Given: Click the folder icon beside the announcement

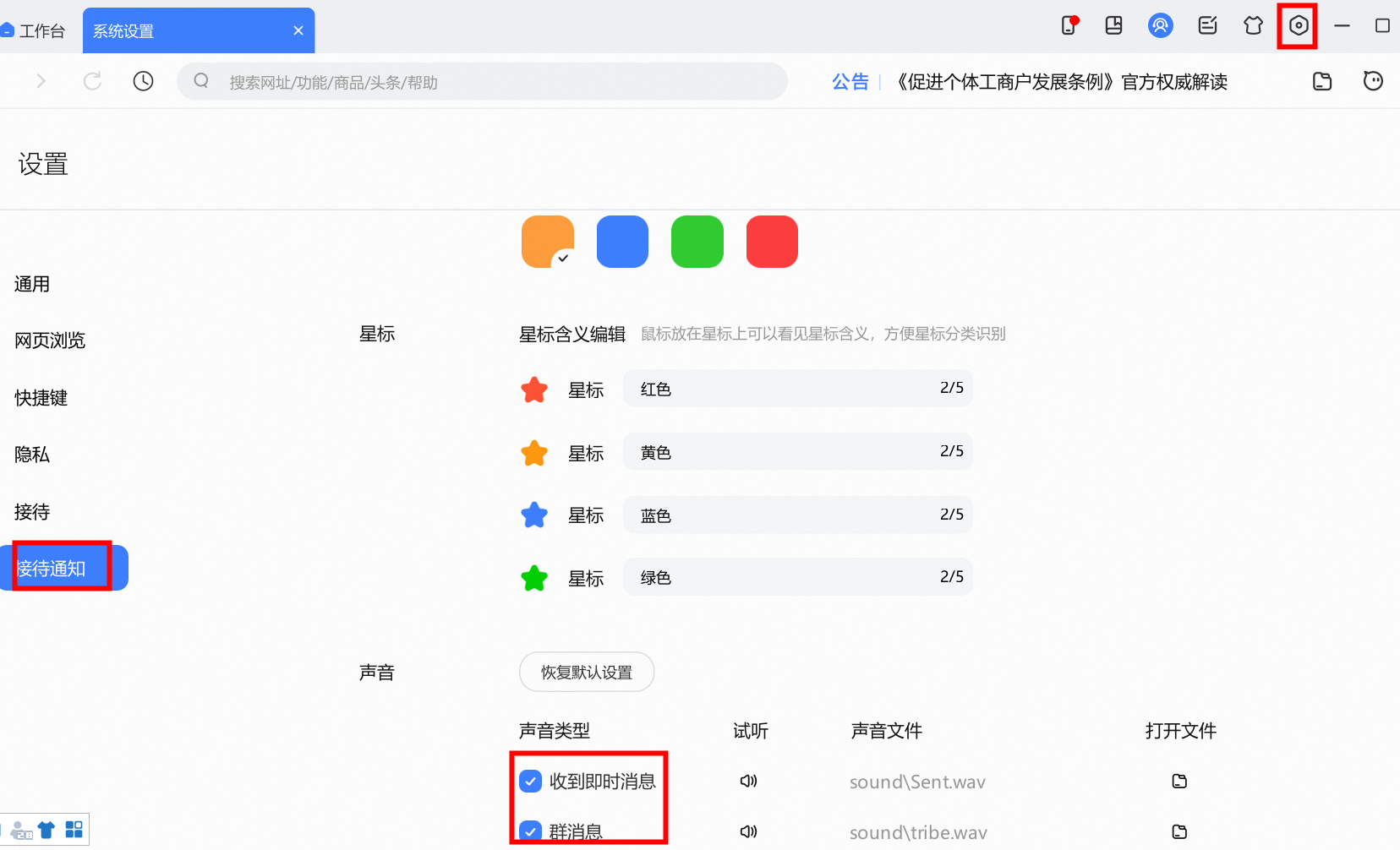Looking at the screenshot, I should pyautogui.click(x=1322, y=81).
